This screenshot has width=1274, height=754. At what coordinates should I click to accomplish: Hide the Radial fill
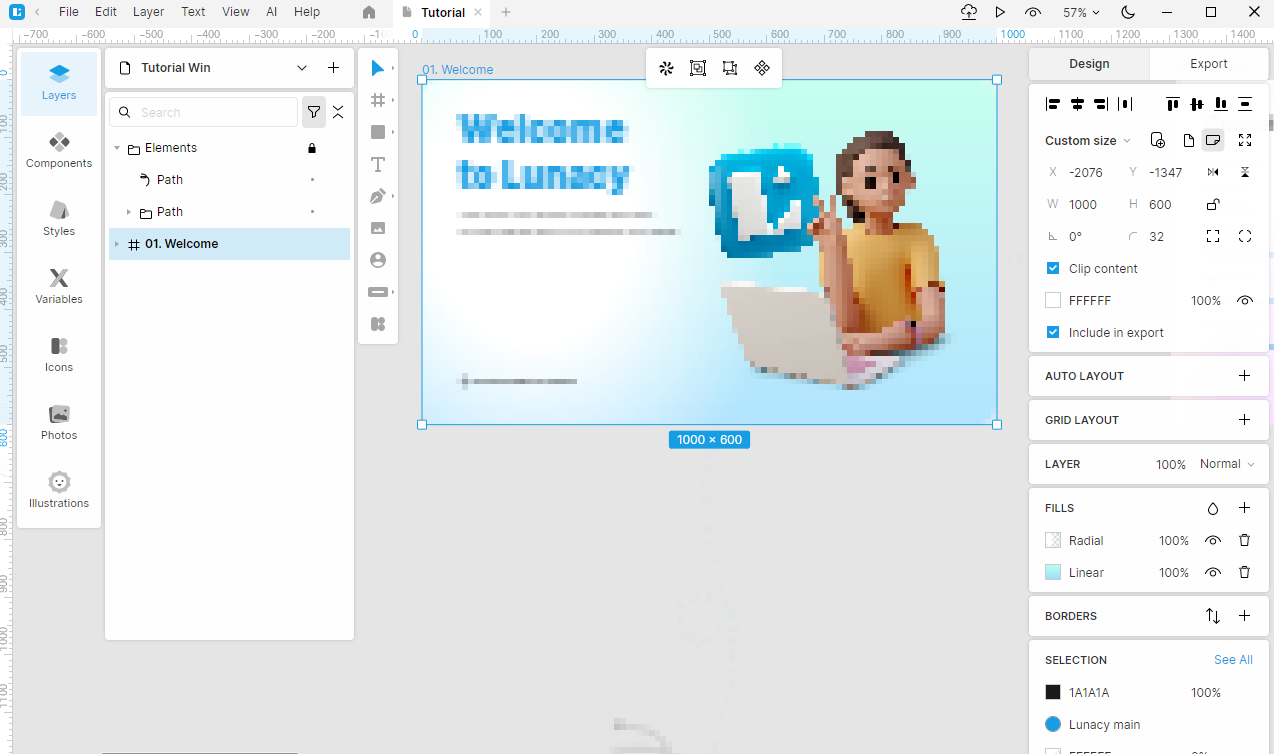click(x=1212, y=540)
